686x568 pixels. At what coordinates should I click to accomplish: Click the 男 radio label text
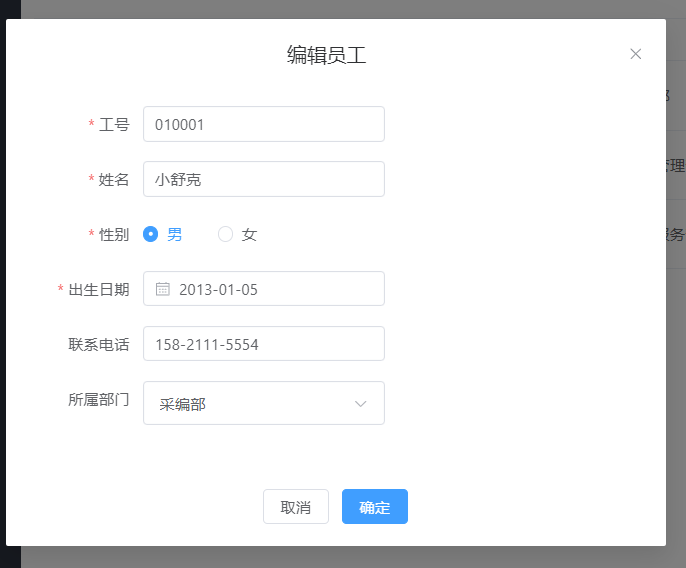click(175, 235)
